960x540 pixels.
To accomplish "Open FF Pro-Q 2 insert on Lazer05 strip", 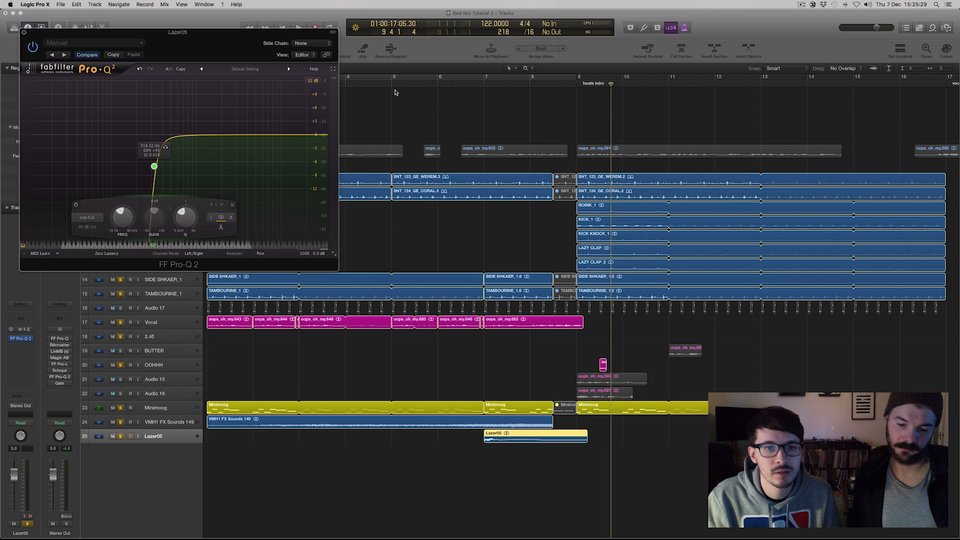I will click(x=21, y=339).
